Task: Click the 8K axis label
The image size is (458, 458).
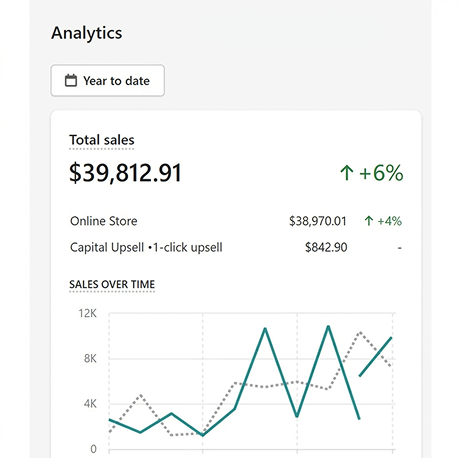Action: pyautogui.click(x=90, y=359)
